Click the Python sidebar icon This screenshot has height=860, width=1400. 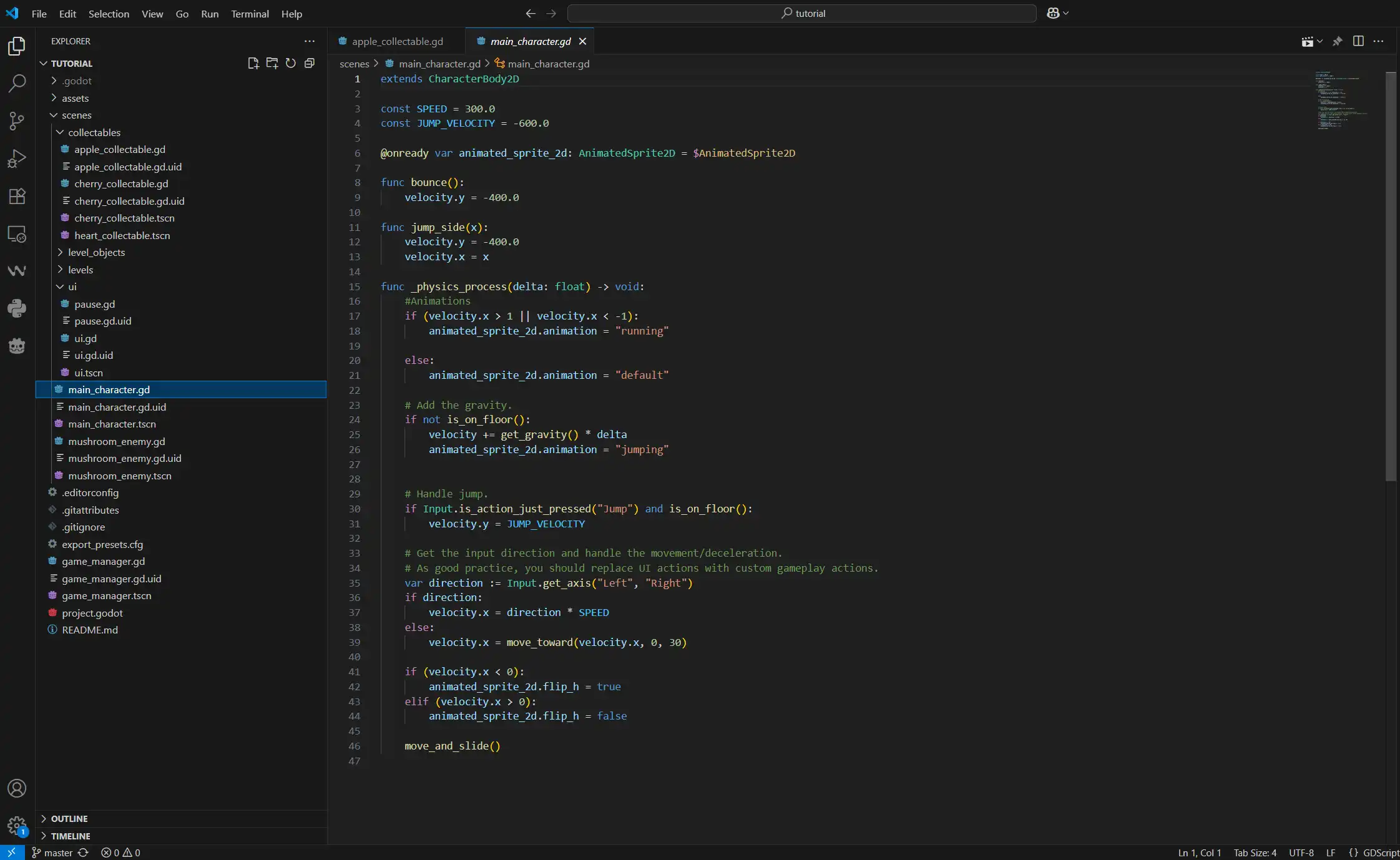coord(17,308)
